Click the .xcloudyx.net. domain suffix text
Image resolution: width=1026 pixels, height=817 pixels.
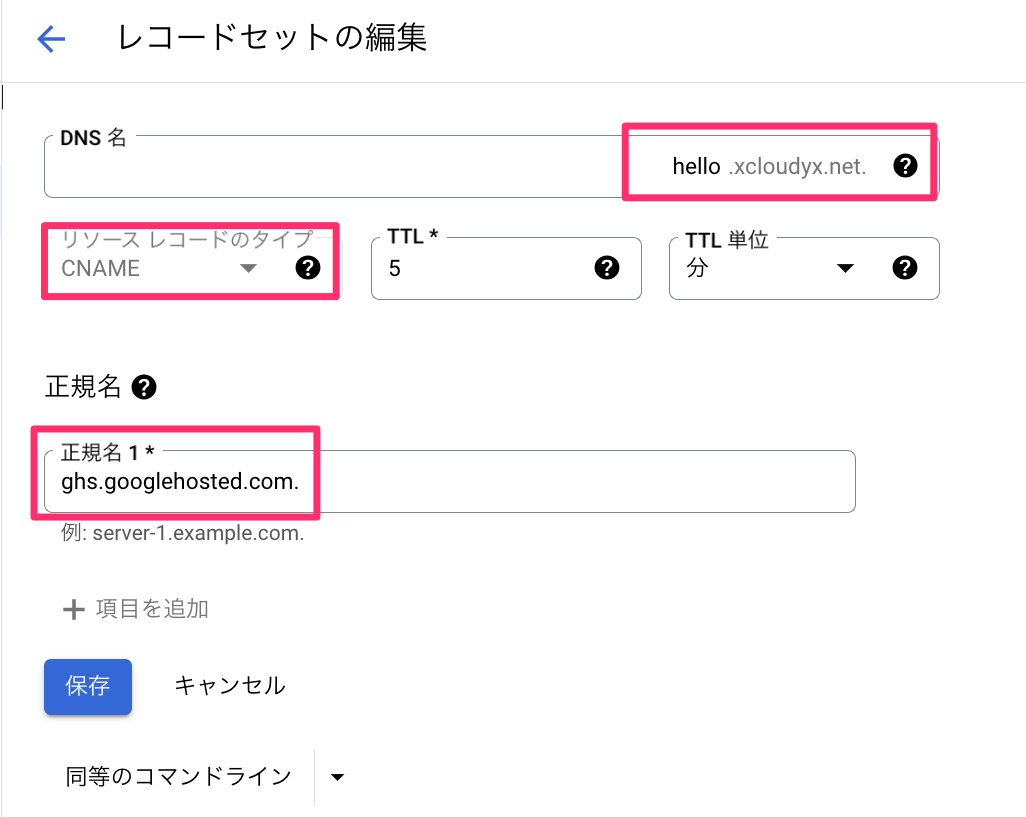pos(795,166)
